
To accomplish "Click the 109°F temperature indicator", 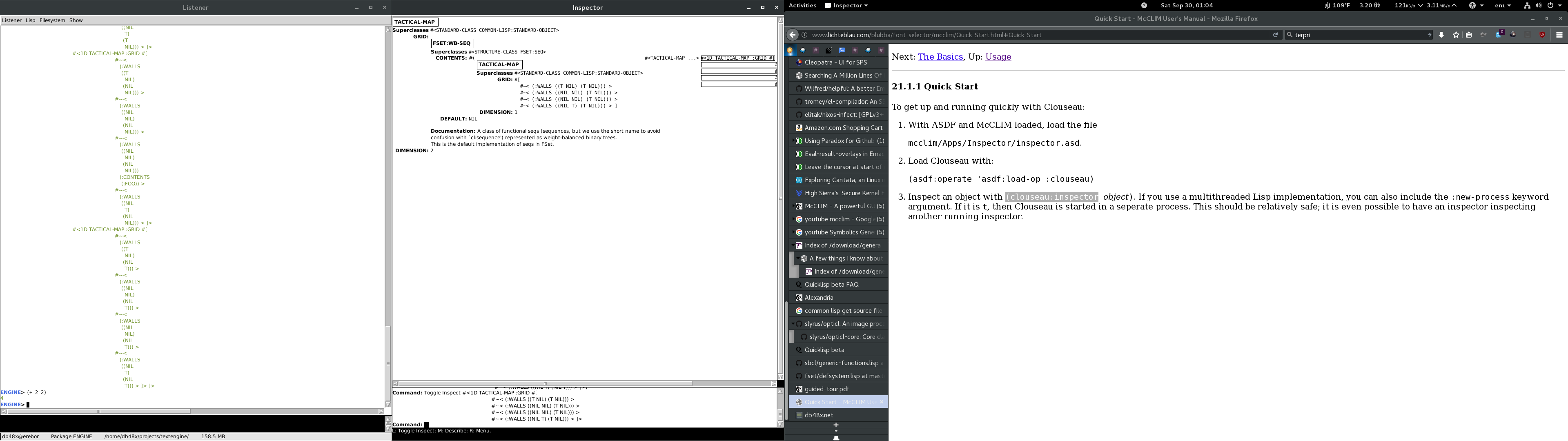I will pyautogui.click(x=1337, y=5).
